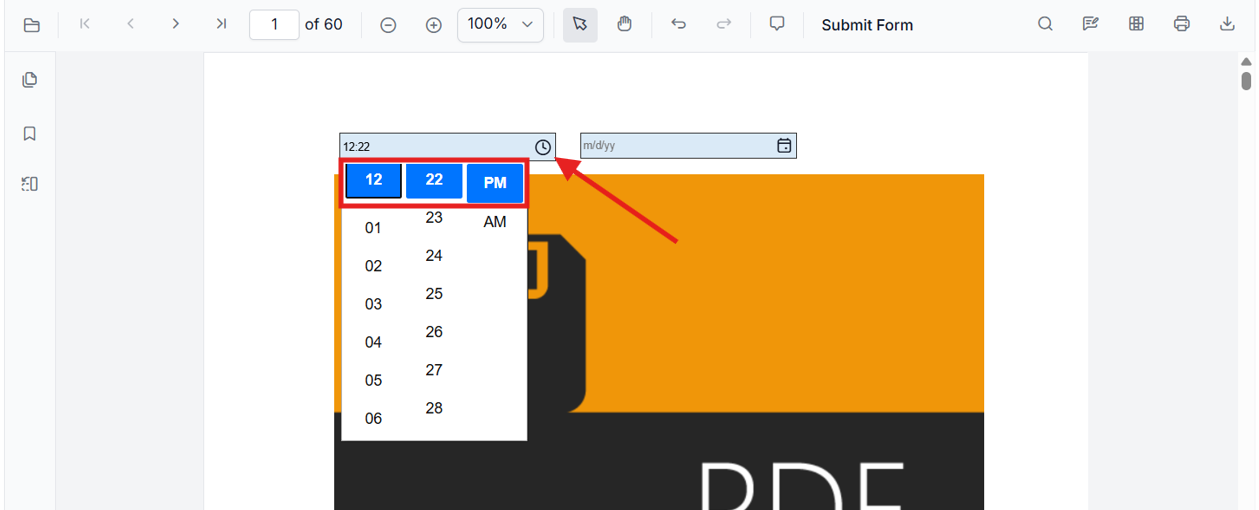This screenshot has width=1259, height=510.
Task: Go to next page
Action: pos(176,24)
